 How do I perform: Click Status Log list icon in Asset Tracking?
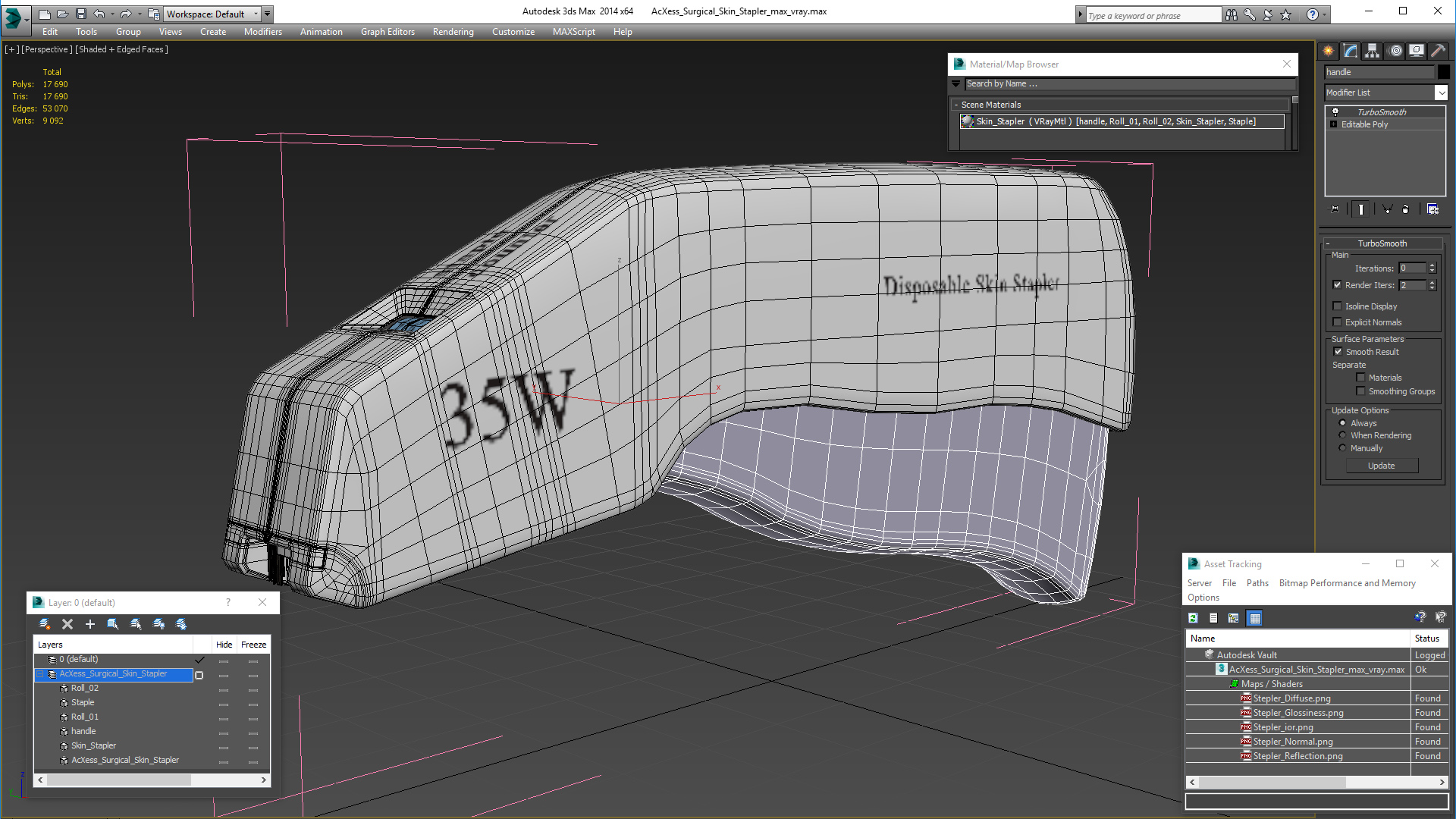point(1213,618)
